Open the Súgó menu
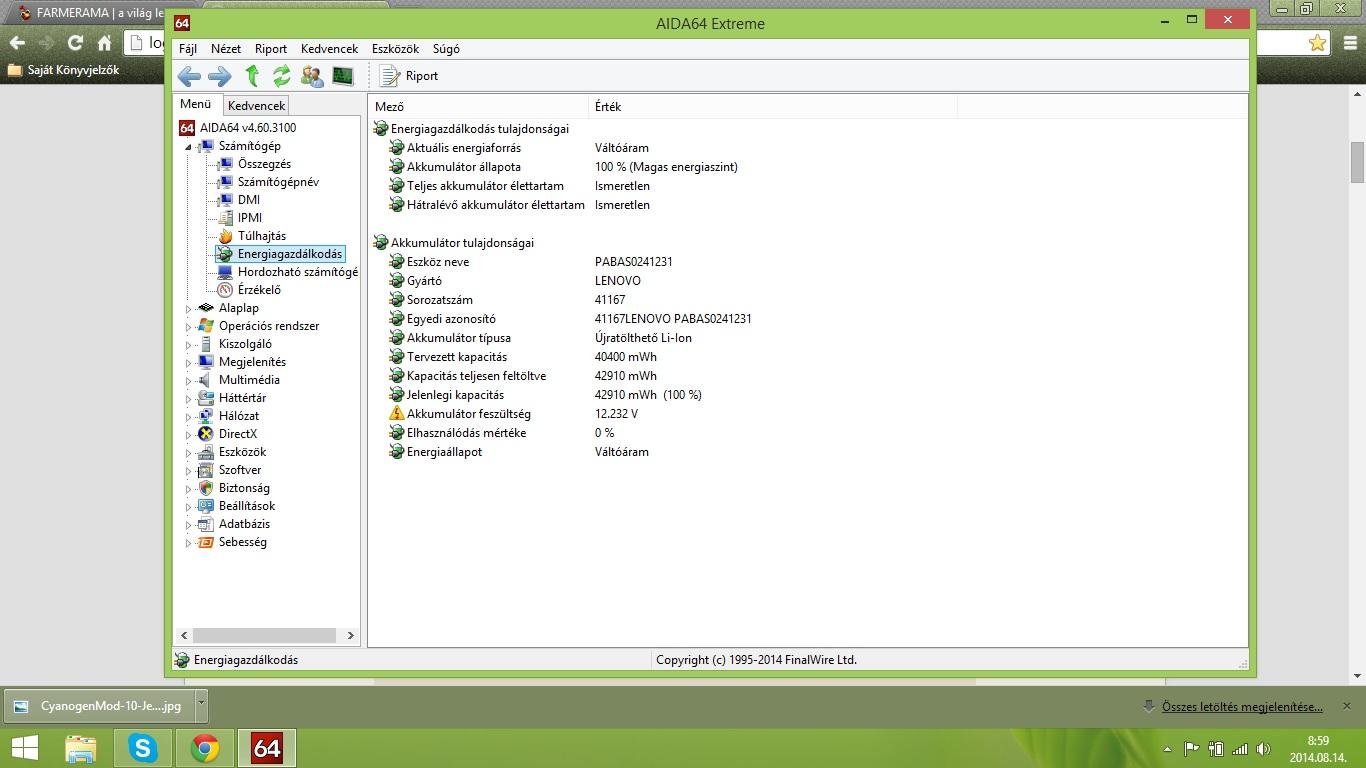Image resolution: width=1366 pixels, height=768 pixels. (446, 48)
